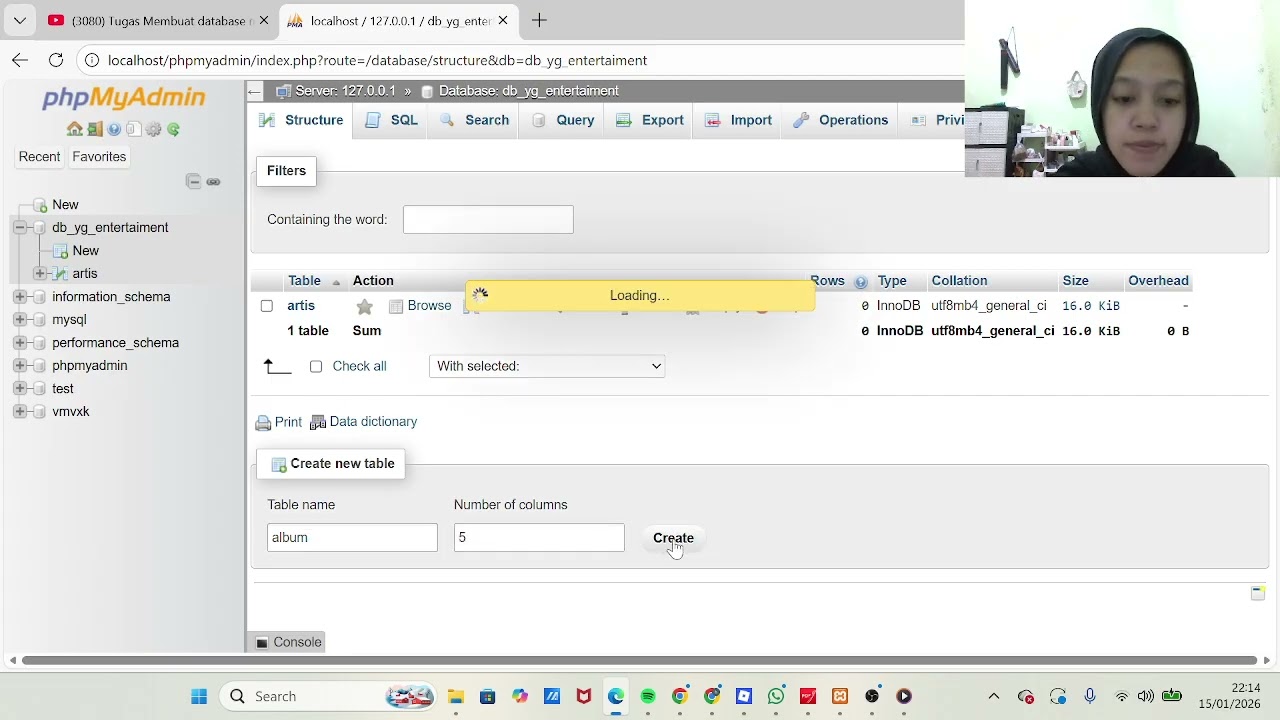Viewport: 1280px width, 720px height.
Task: Expand test database node
Action: pos(20,389)
